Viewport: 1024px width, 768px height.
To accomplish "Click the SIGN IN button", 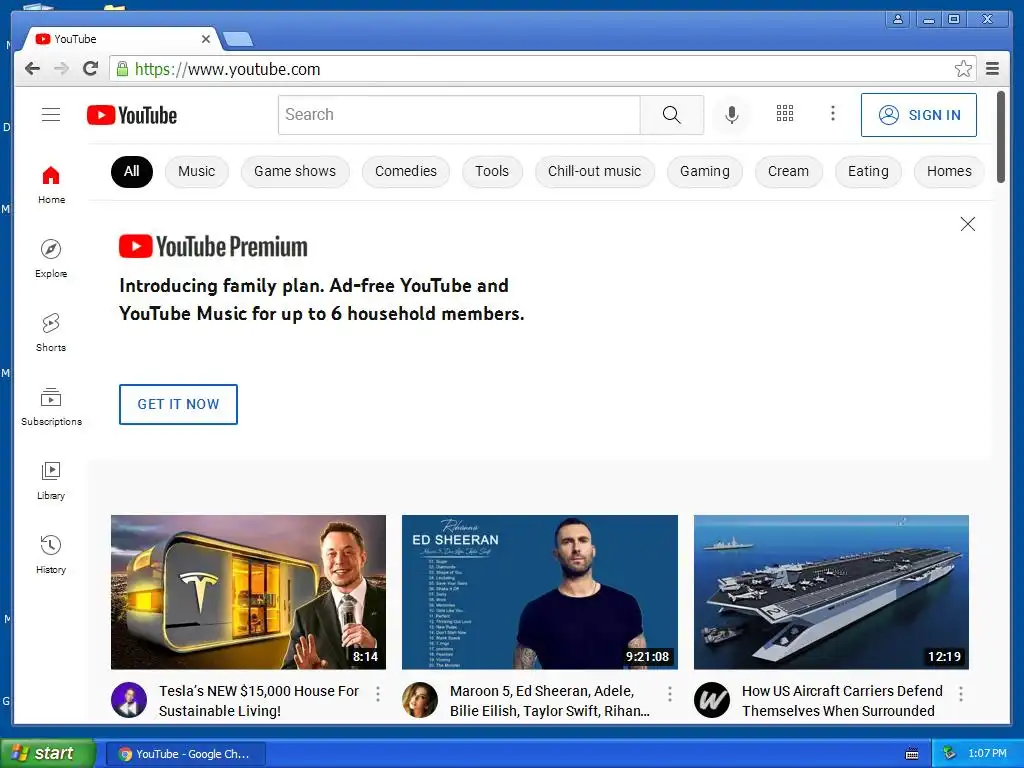I will [x=919, y=115].
